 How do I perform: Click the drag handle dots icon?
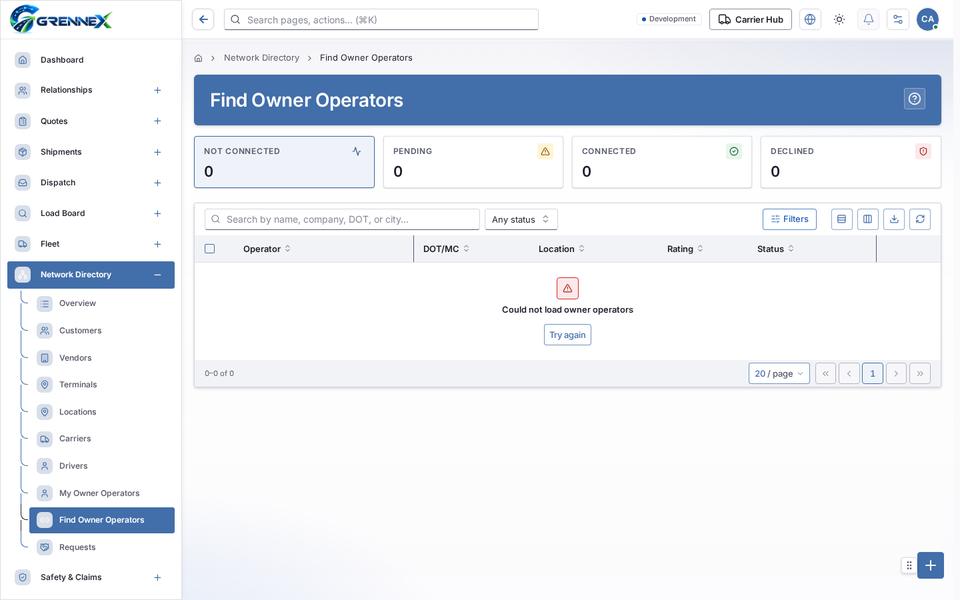coord(909,565)
